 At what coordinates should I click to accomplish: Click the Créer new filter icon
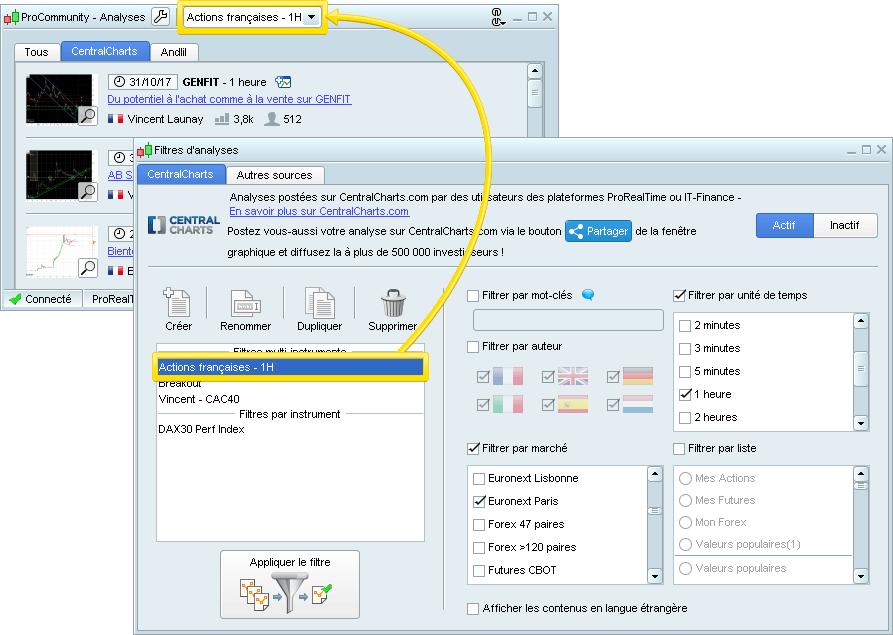point(178,303)
